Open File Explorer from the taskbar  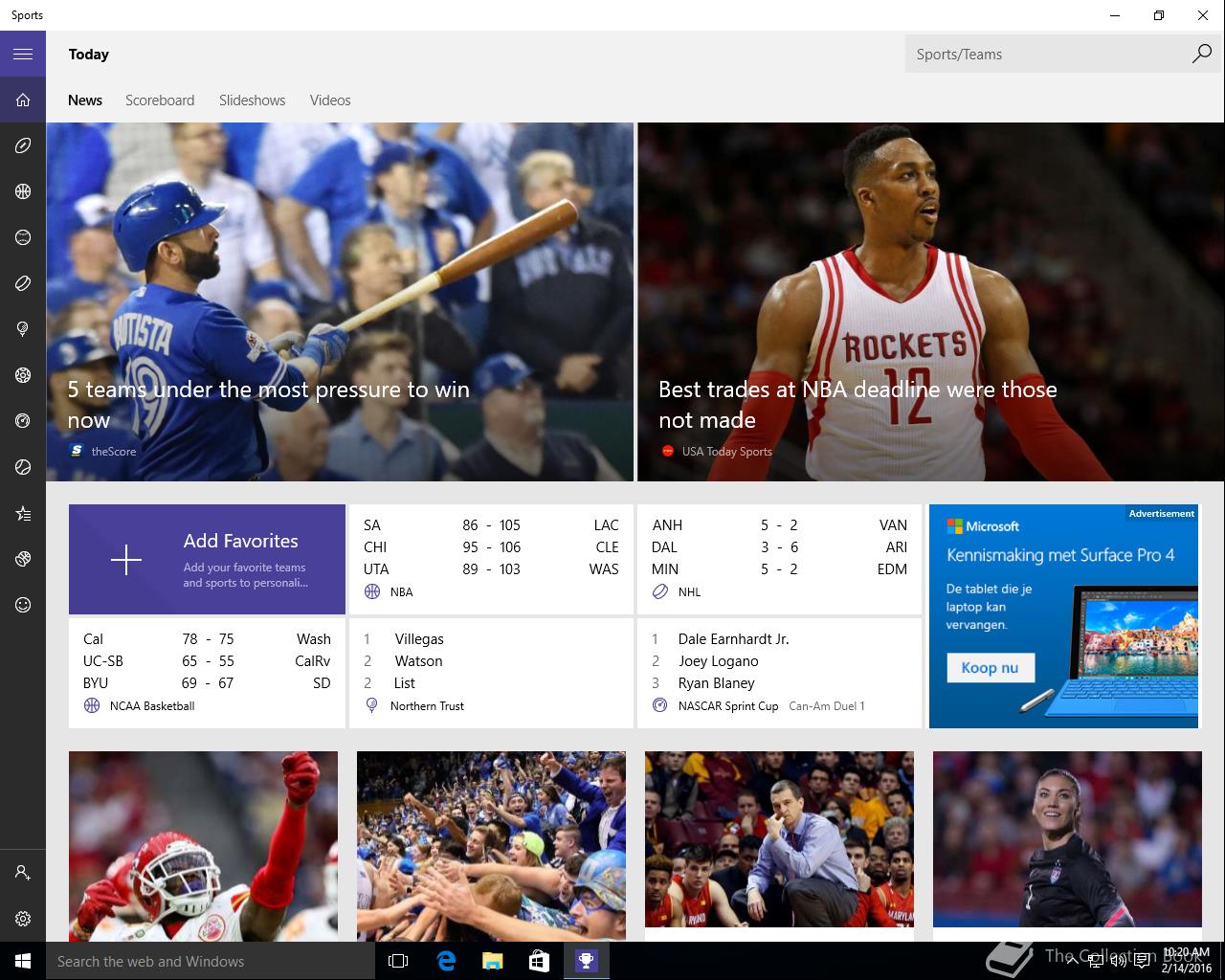pos(492,961)
